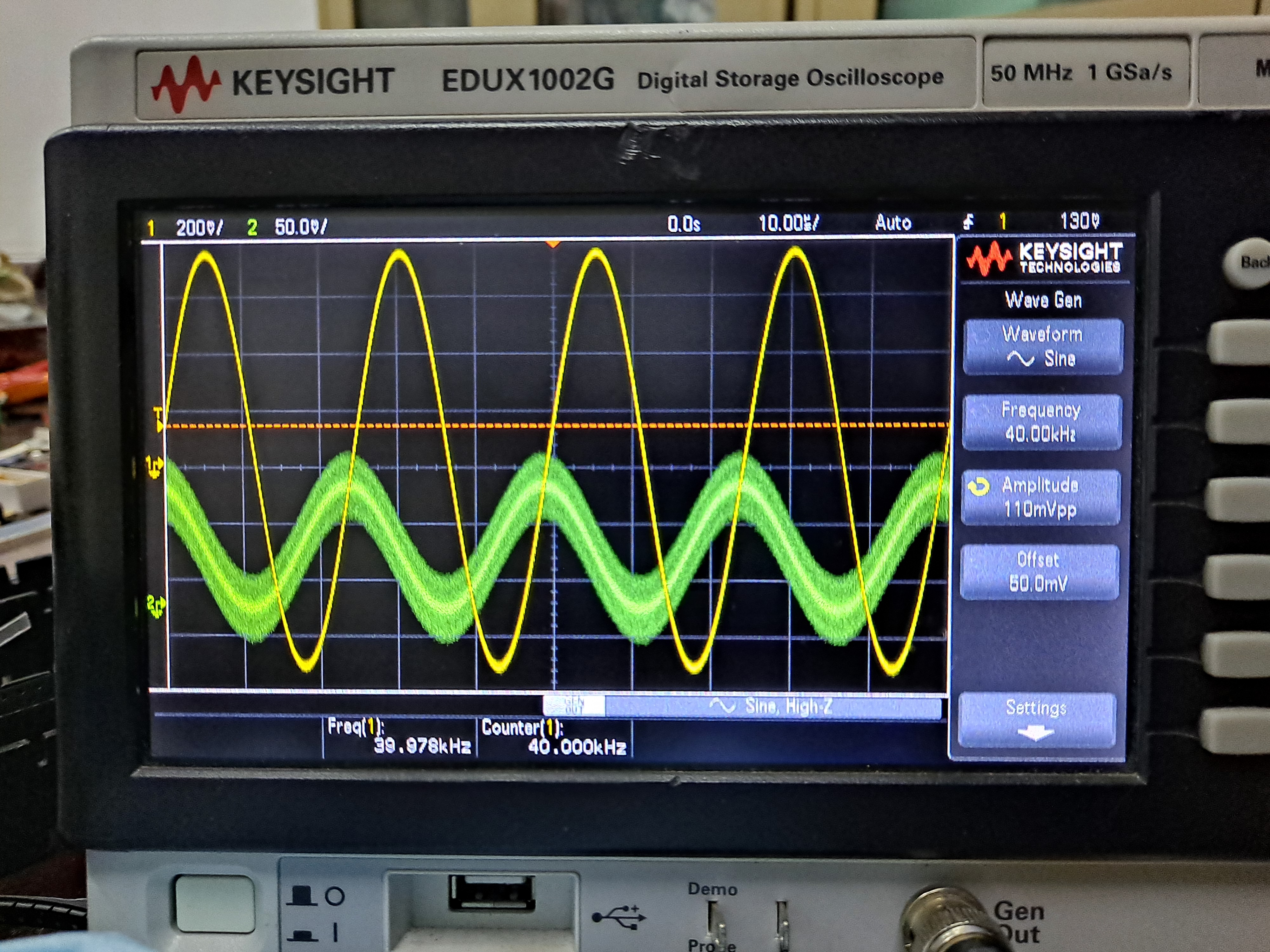Tap the GEN OUT indicator badge
Image resolution: width=1270 pixels, height=952 pixels.
coord(574,706)
